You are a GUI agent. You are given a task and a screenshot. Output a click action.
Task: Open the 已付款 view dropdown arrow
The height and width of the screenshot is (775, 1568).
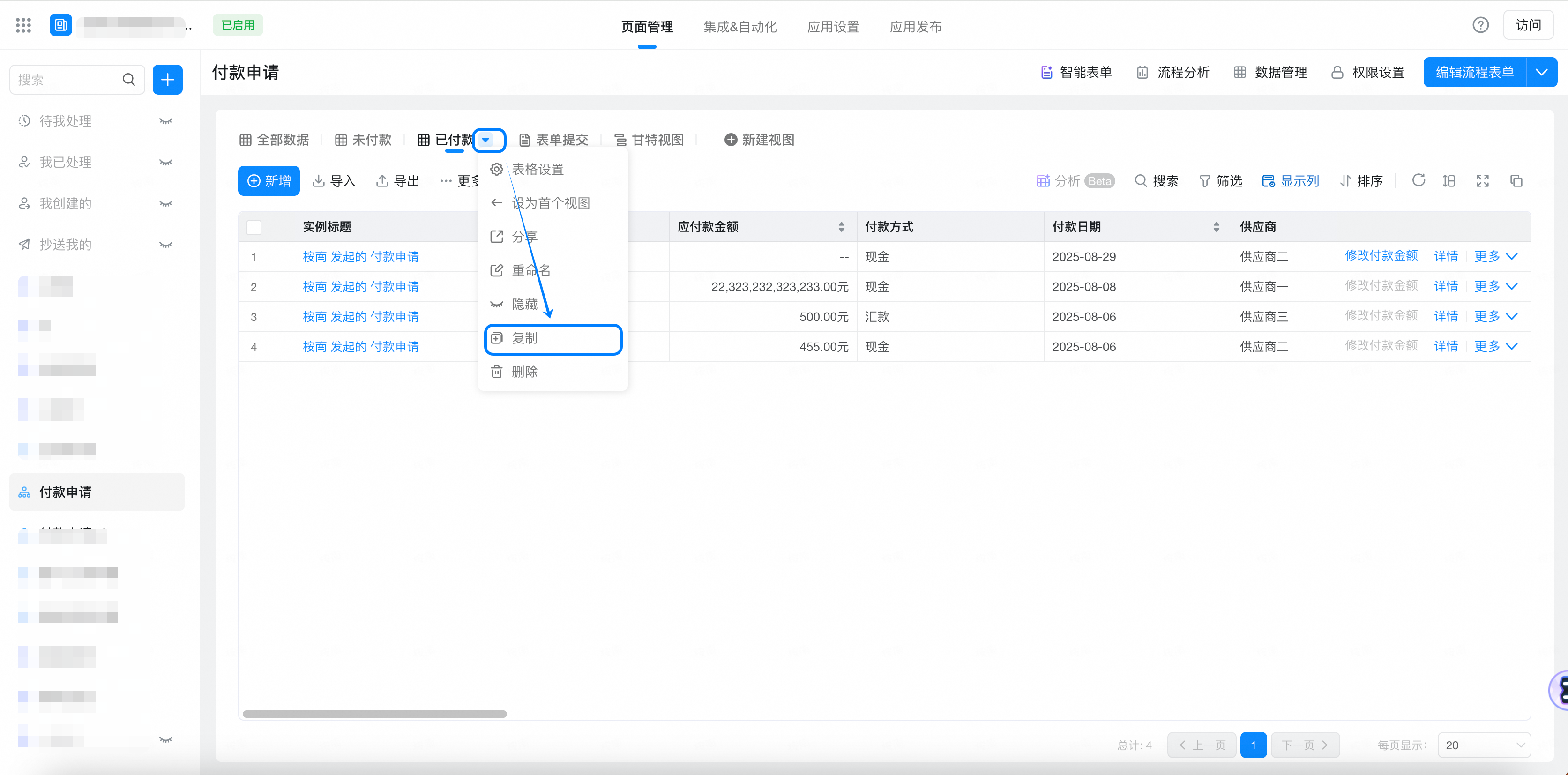[486, 140]
